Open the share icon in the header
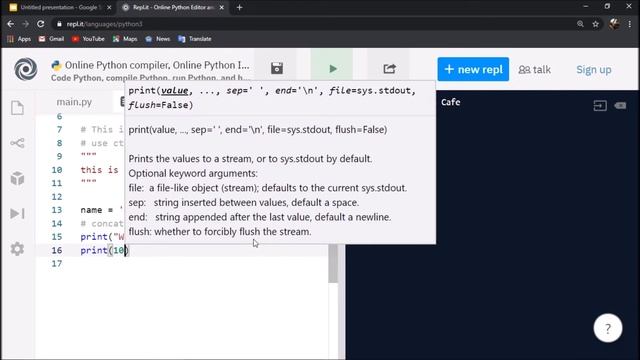This screenshot has width=640, height=360. click(x=389, y=69)
